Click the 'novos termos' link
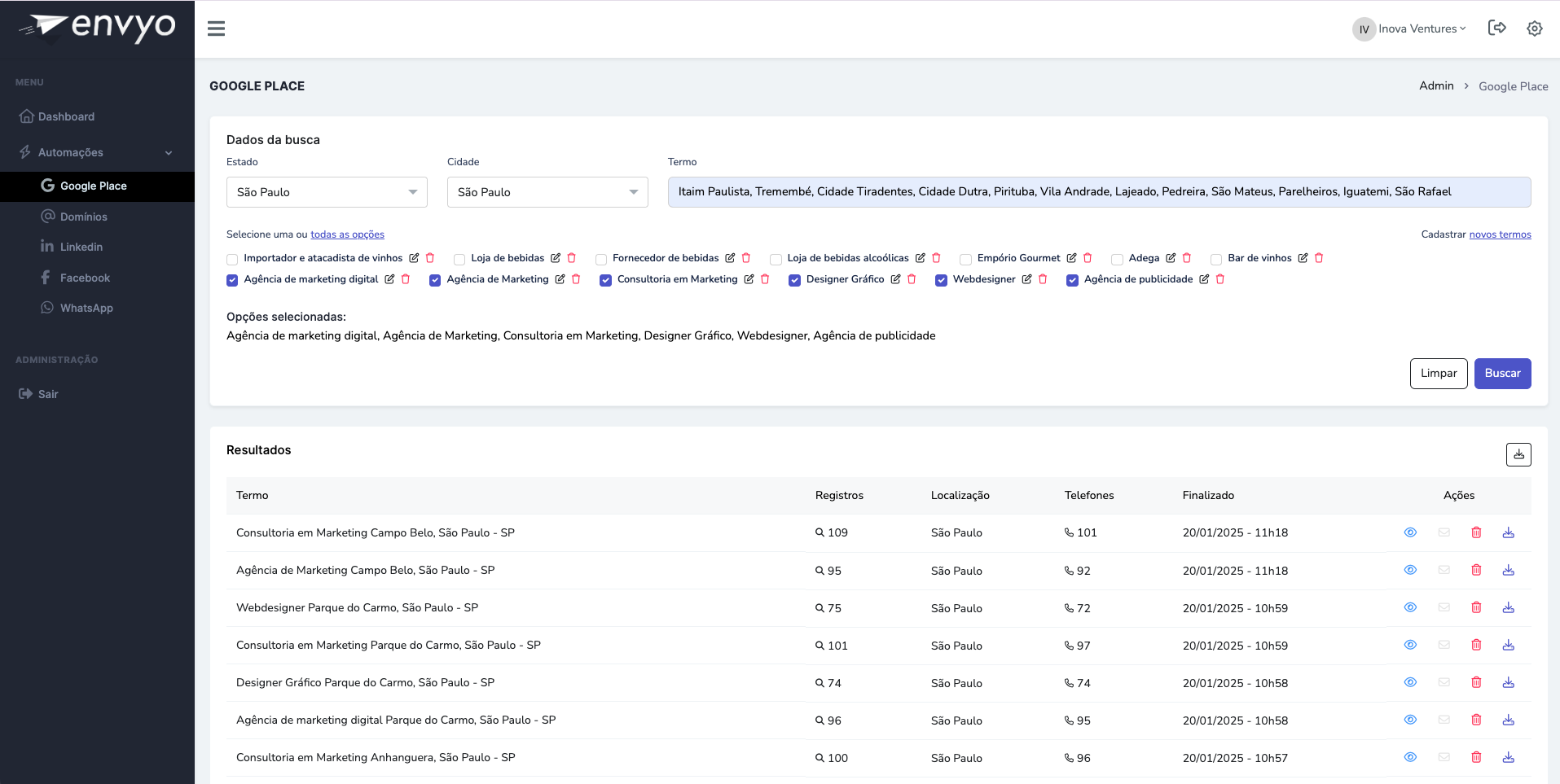The image size is (1560, 784). [x=1500, y=234]
